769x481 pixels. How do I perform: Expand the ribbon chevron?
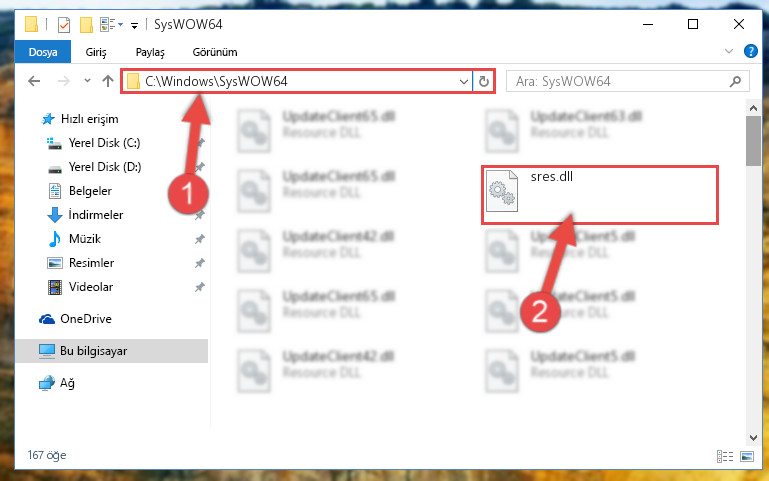point(729,51)
